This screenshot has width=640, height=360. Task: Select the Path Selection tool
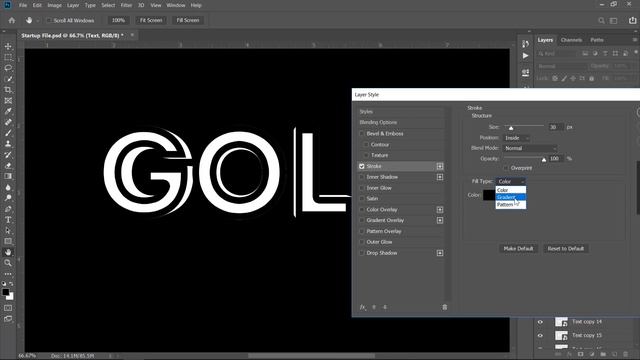[8, 231]
